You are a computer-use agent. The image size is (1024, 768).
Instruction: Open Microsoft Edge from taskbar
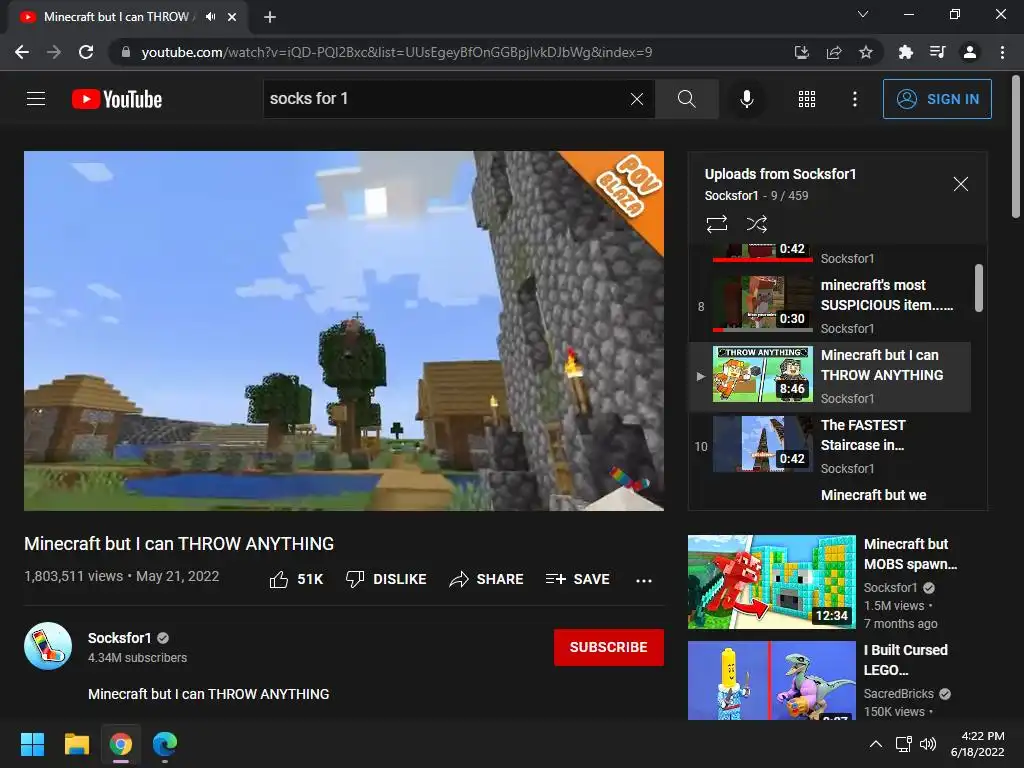(x=165, y=744)
